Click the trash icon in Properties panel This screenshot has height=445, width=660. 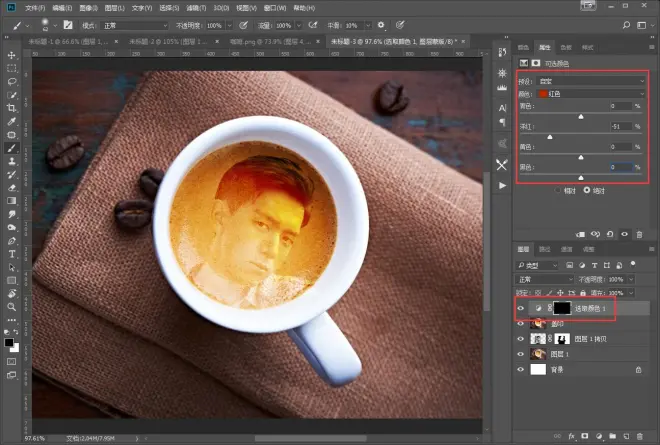[x=639, y=234]
